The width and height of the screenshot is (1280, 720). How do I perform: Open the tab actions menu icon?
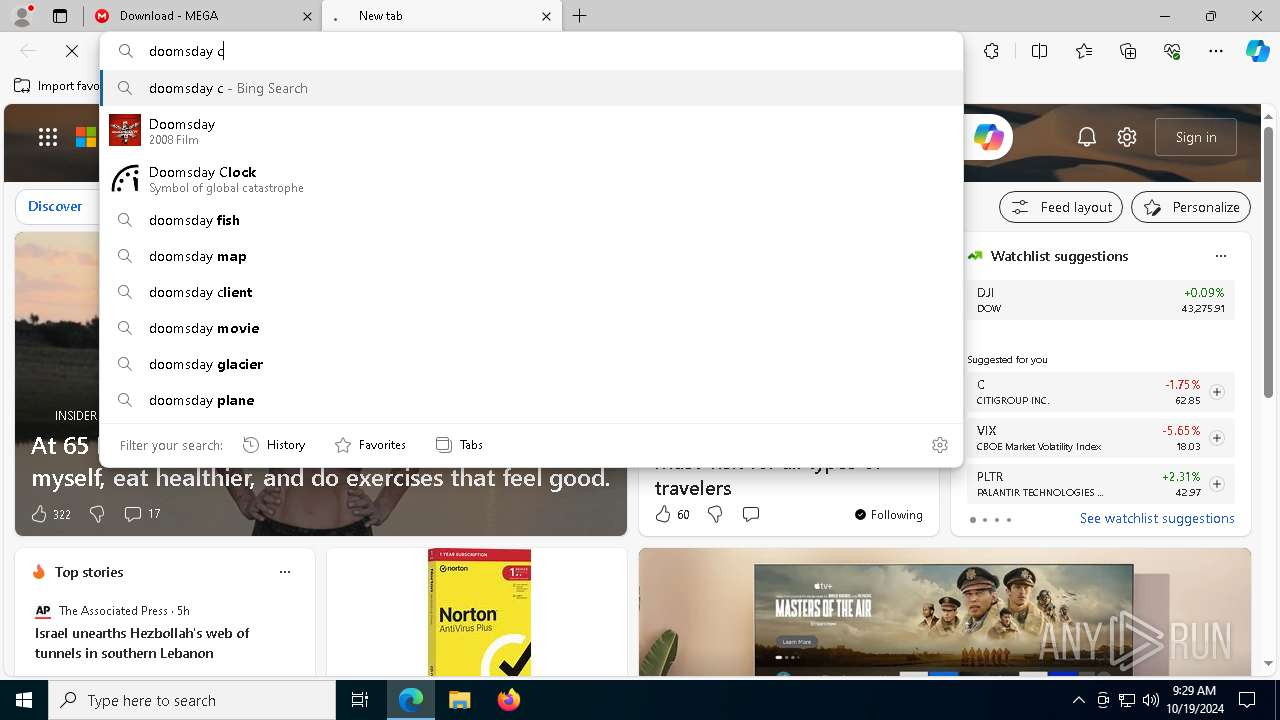click(60, 16)
